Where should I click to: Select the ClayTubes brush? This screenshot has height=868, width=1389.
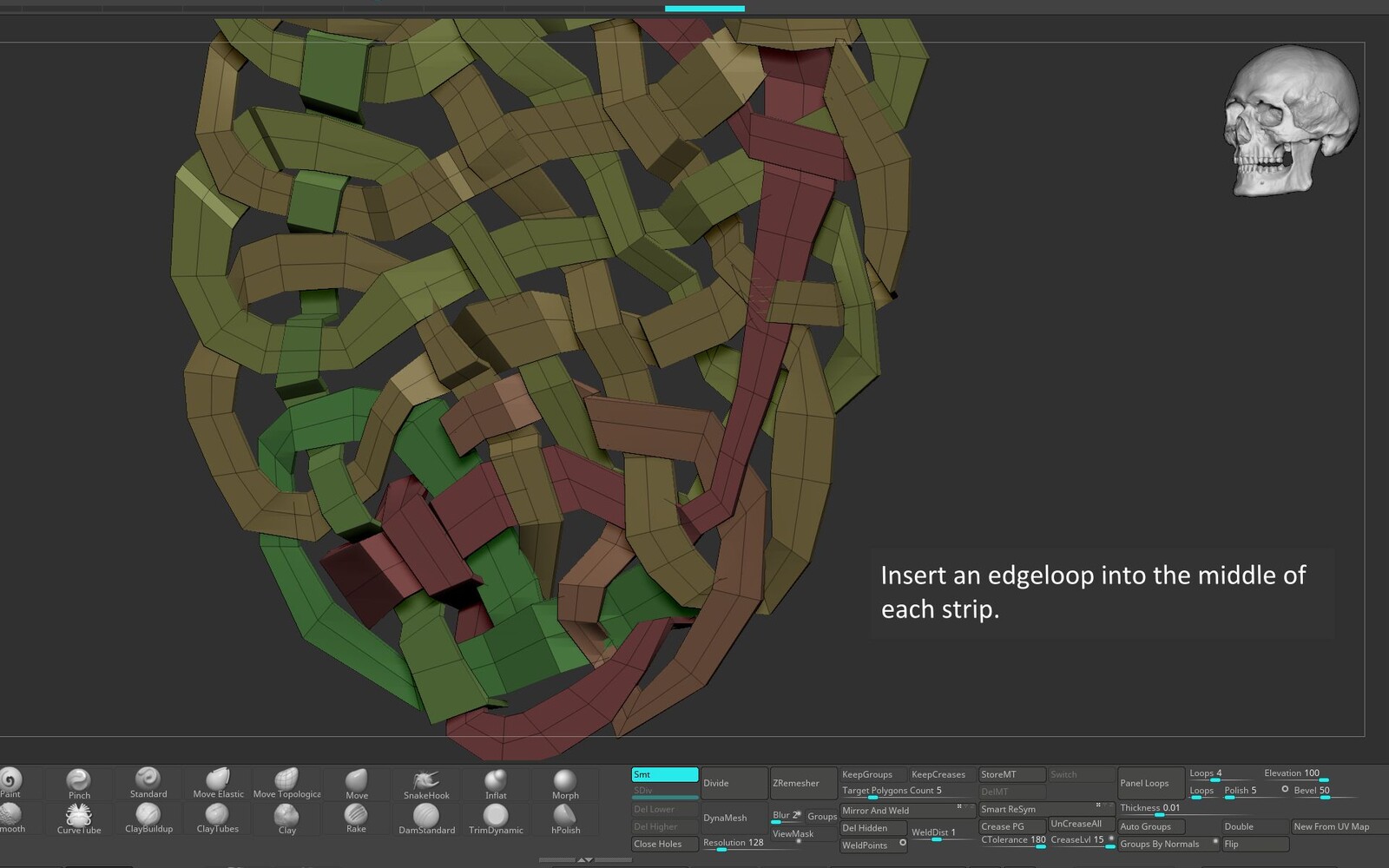217,819
